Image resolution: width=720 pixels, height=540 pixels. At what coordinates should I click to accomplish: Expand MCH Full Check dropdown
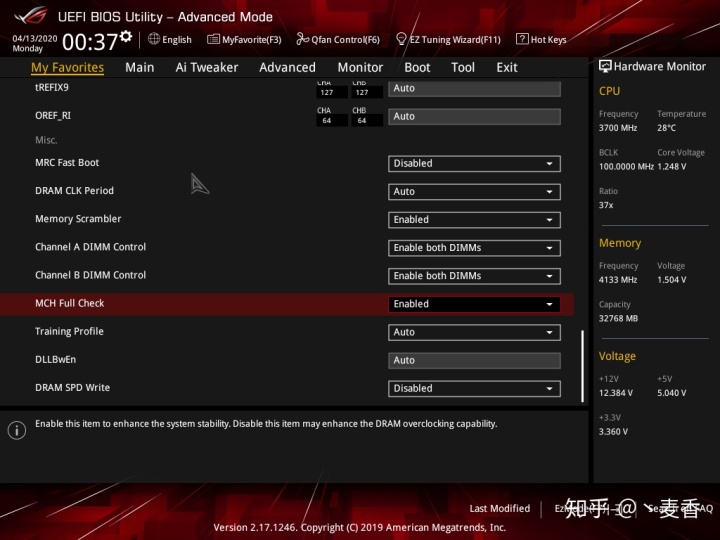pos(474,304)
